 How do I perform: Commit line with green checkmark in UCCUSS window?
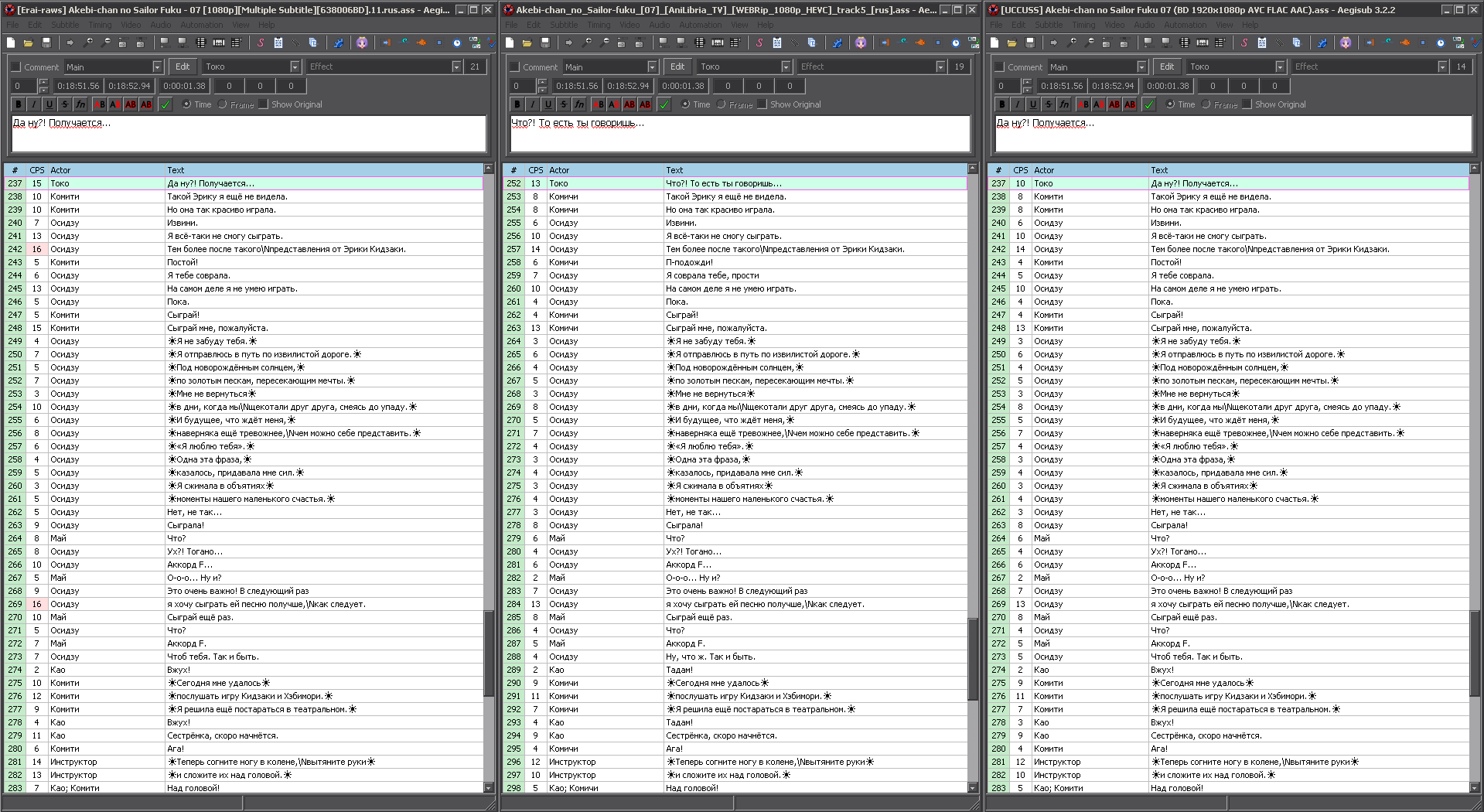[1149, 104]
